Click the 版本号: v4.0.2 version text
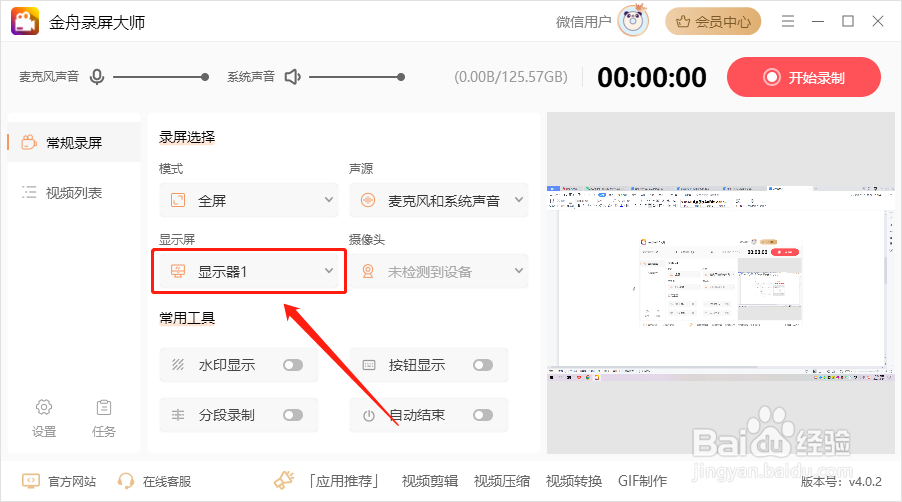 click(x=841, y=482)
